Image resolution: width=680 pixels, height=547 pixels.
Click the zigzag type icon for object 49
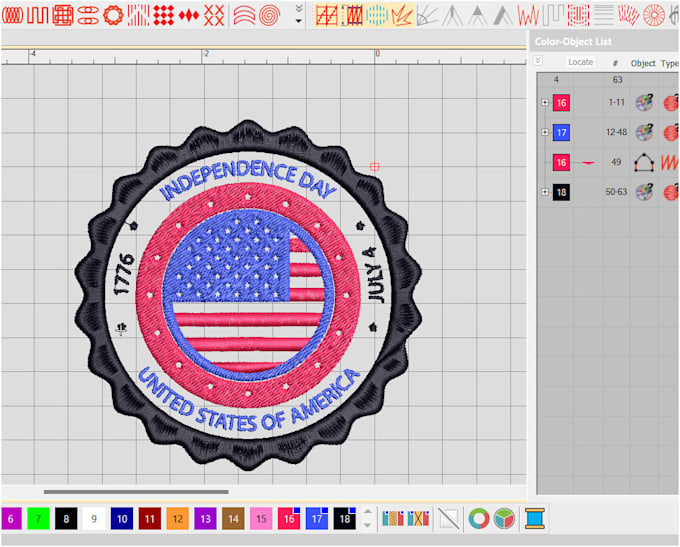click(x=670, y=162)
